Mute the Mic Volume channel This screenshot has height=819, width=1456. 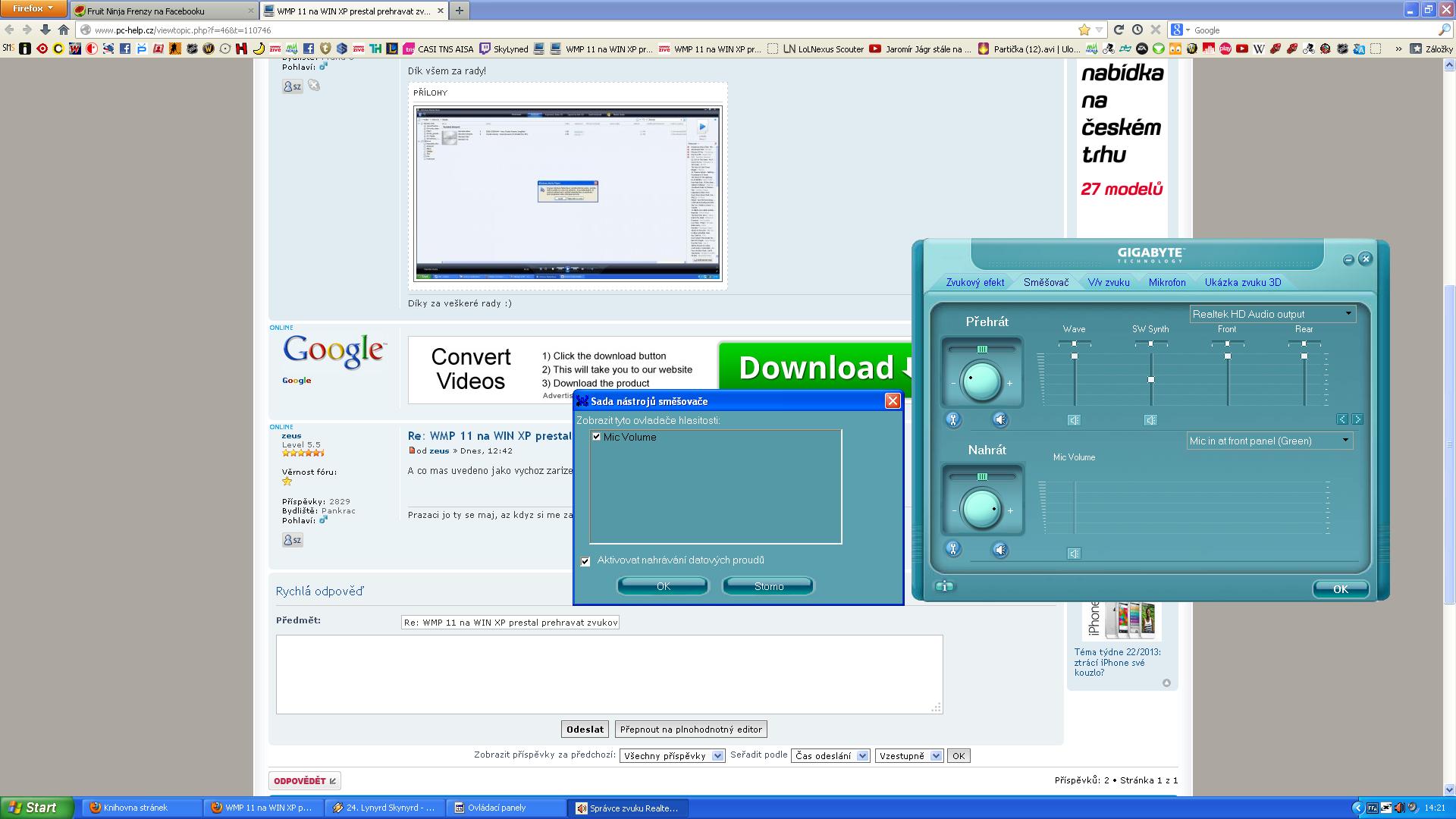coord(1074,554)
